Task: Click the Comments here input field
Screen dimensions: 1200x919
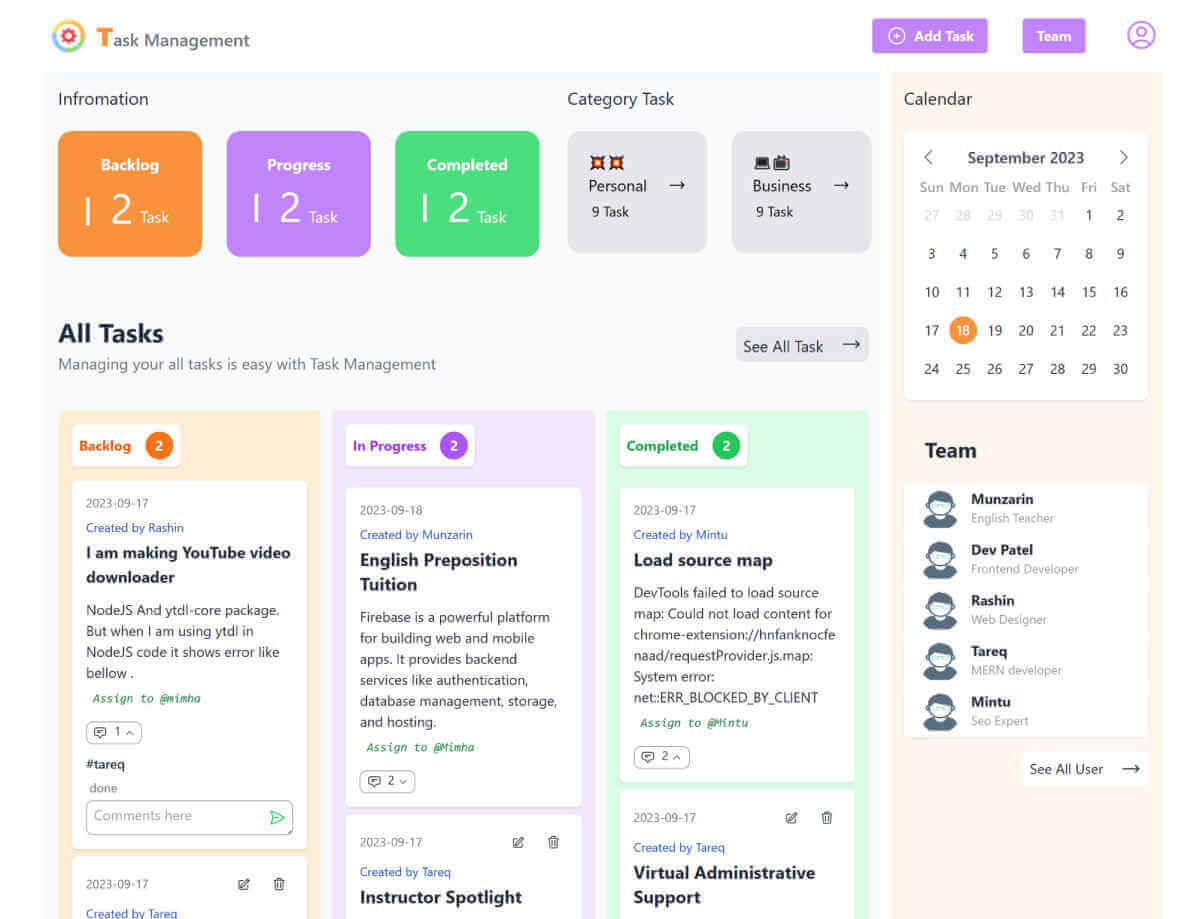Action: [170, 817]
